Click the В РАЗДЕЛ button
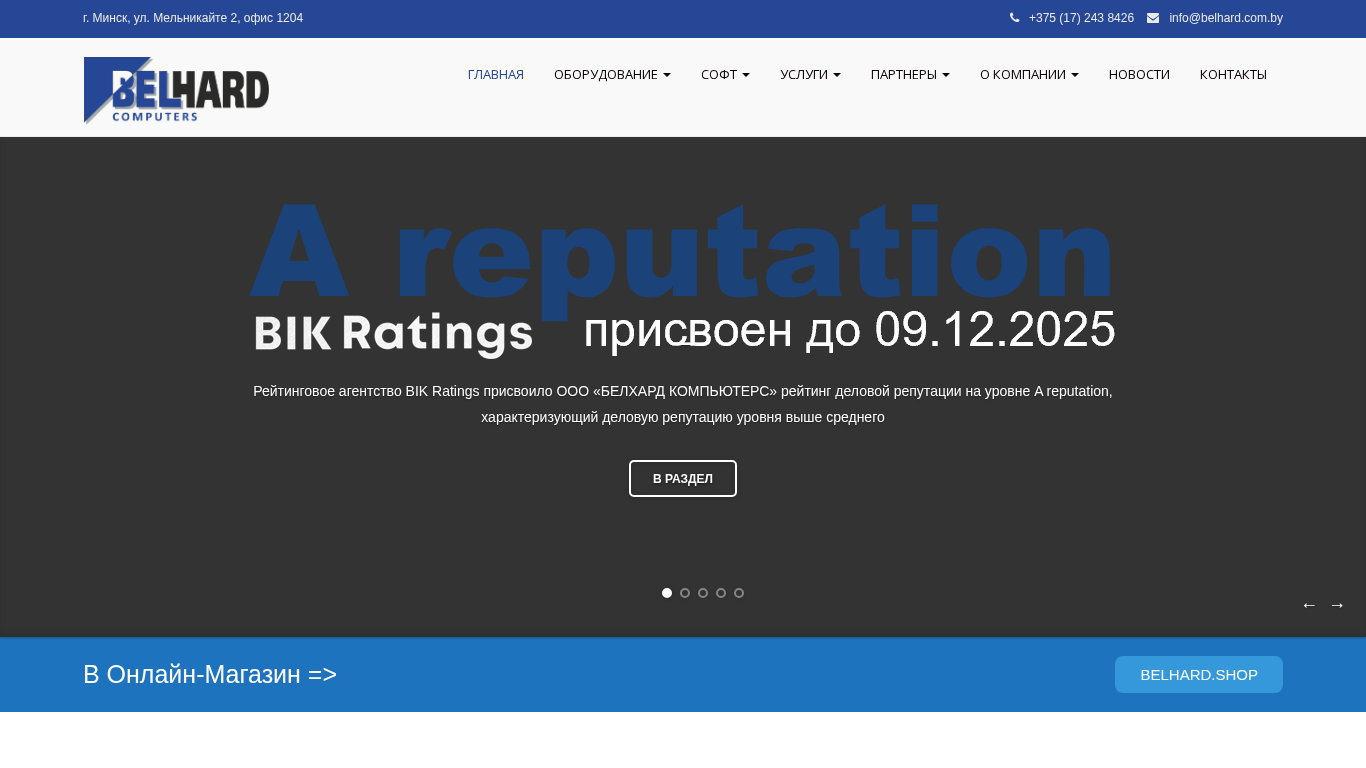Viewport: 1366px width, 768px height. coord(683,479)
